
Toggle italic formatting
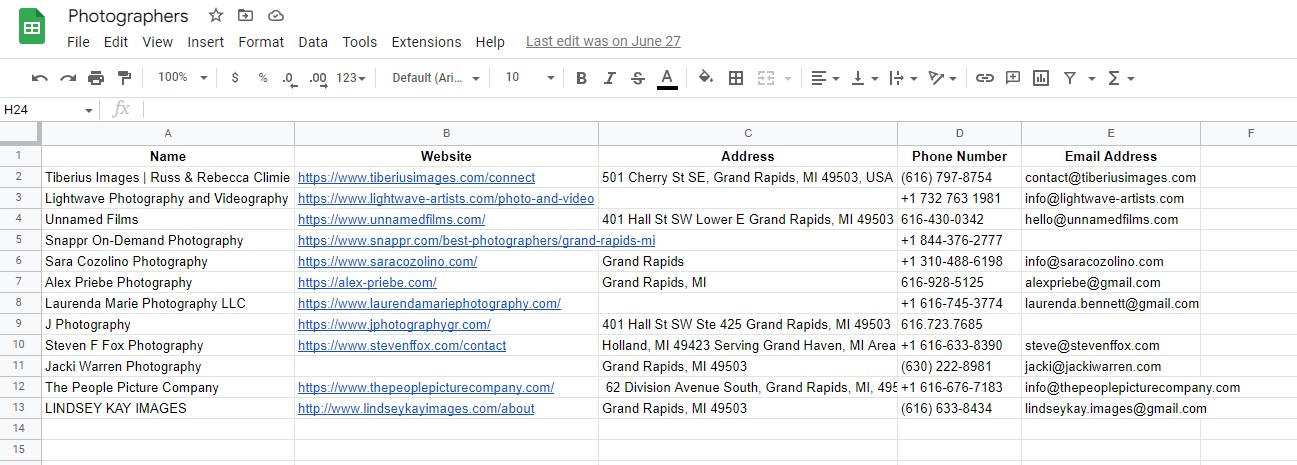pos(609,78)
